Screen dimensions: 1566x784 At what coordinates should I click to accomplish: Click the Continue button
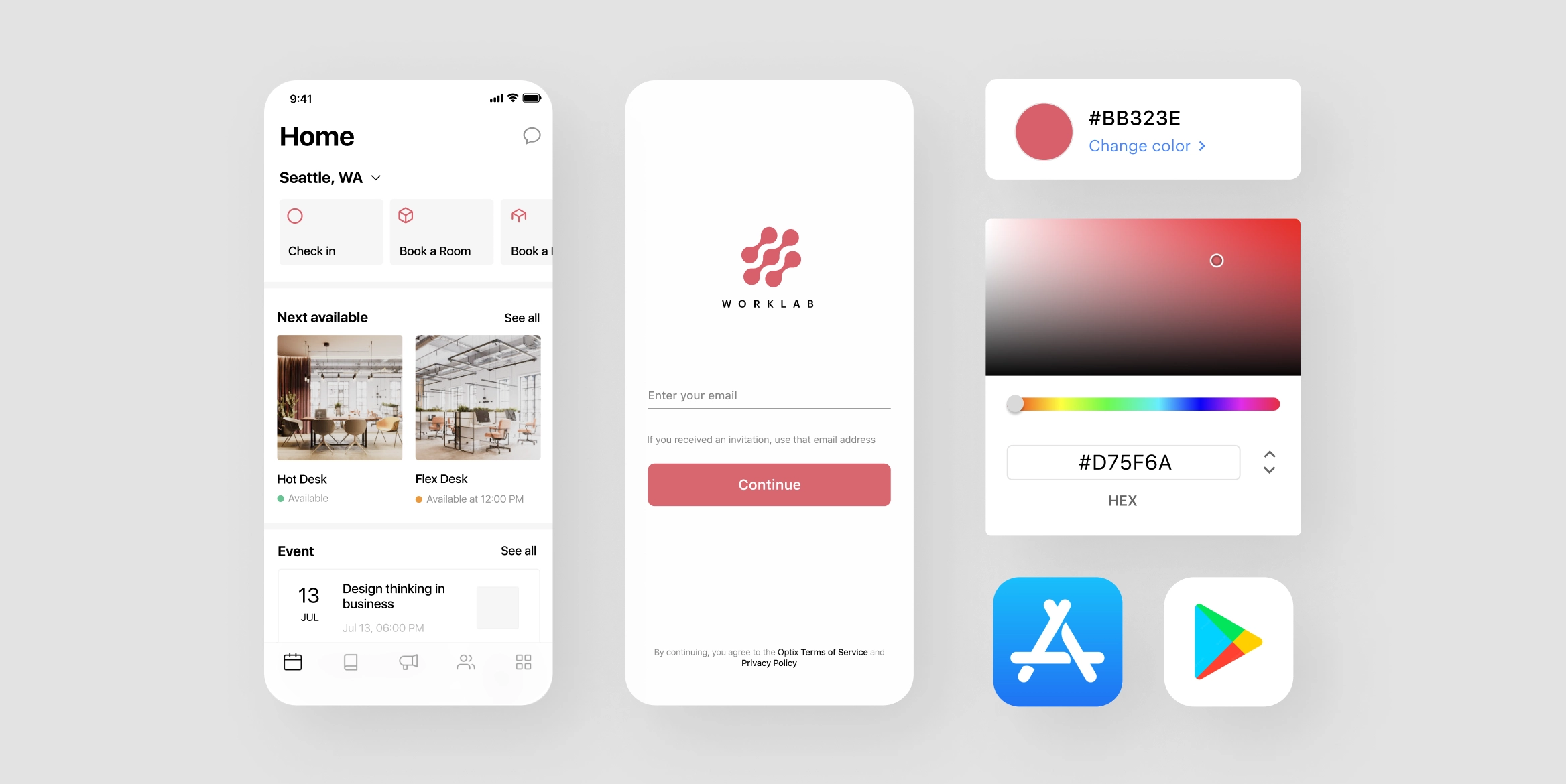(769, 484)
